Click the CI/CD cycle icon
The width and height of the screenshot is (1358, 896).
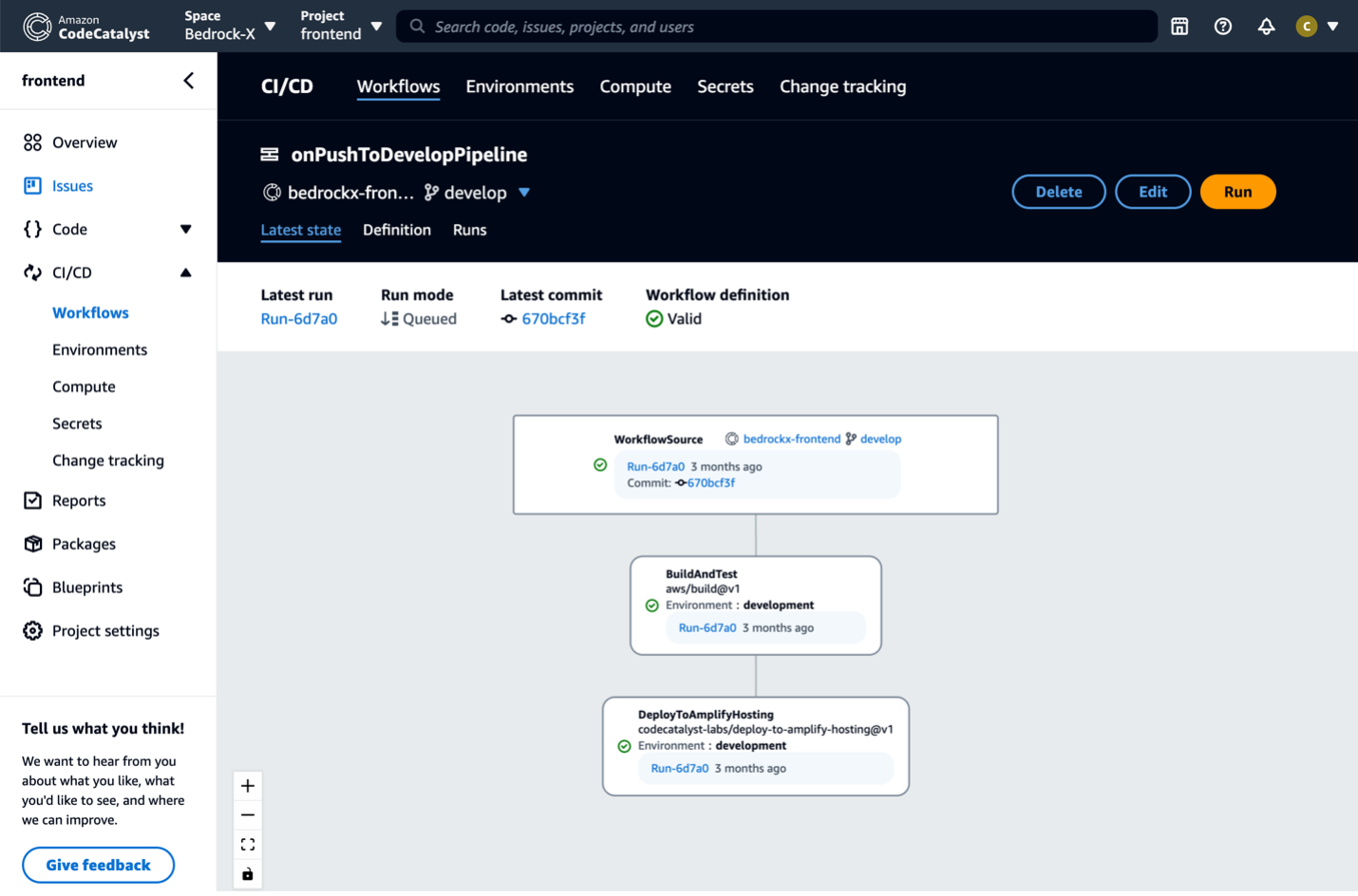click(32, 272)
